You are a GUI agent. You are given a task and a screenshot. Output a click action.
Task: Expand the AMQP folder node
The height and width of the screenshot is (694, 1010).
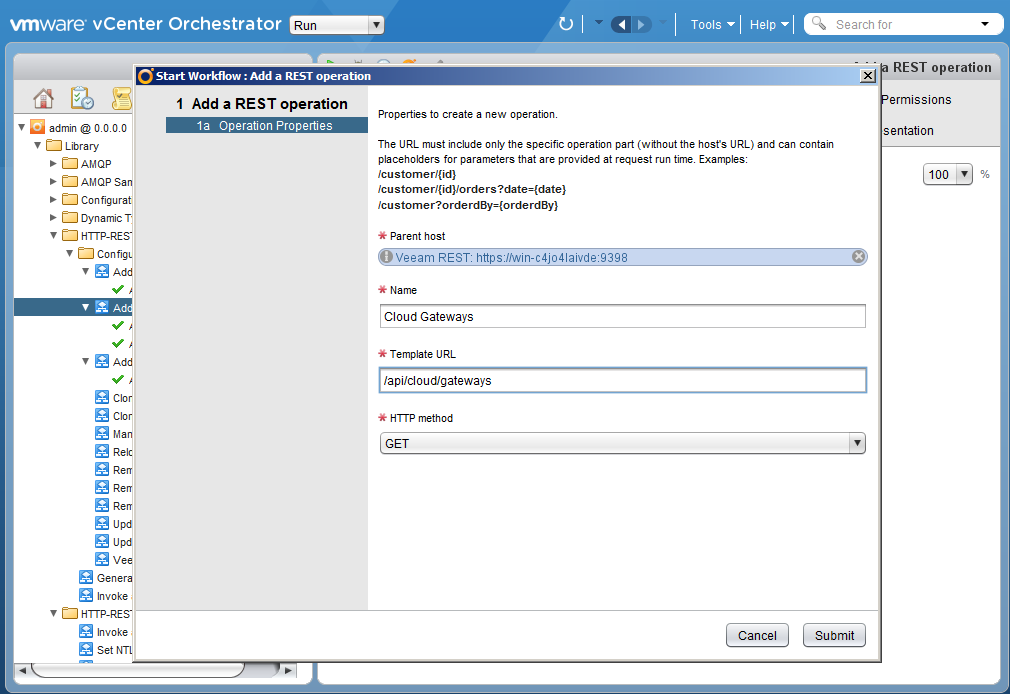53,164
